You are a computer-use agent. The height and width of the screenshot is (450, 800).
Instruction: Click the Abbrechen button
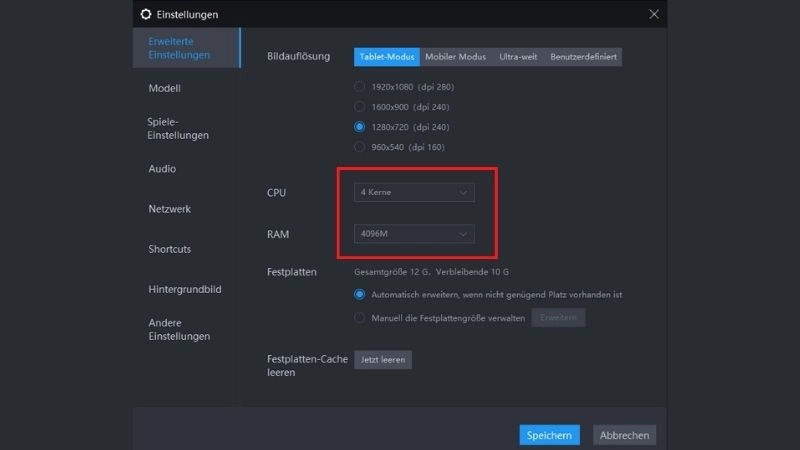(625, 435)
